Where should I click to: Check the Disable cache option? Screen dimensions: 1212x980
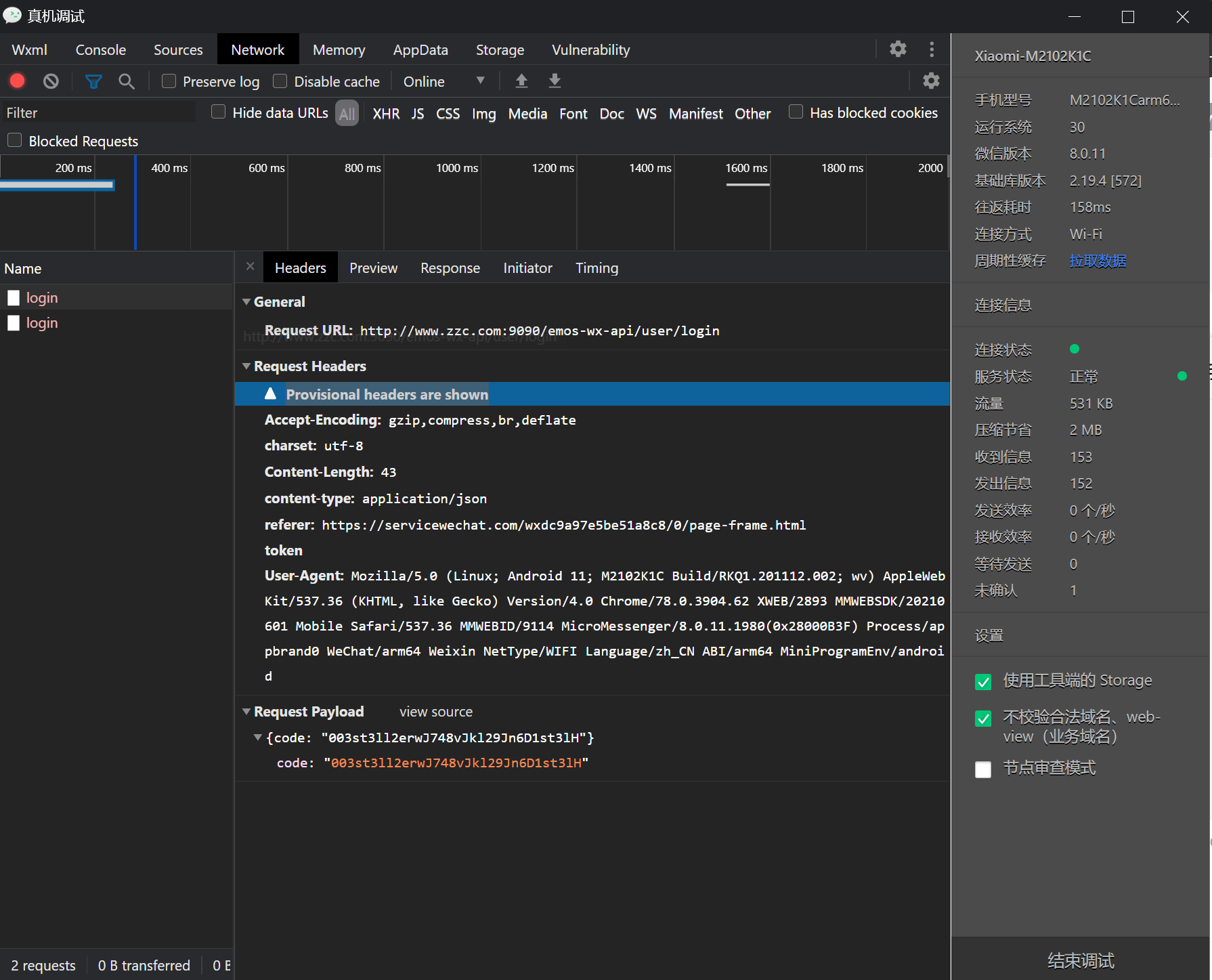pos(280,81)
